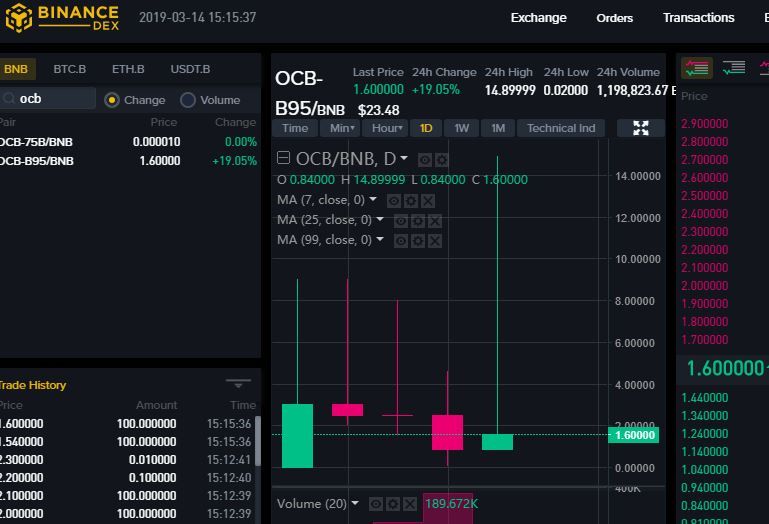Viewport: 769px width, 524px height.
Task: Expand MA (7, close, 0) dropdown arrow
Action: pos(373,199)
